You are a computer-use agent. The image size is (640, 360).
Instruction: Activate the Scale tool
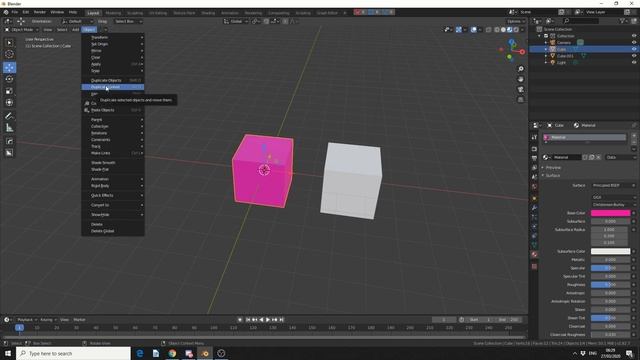click(x=9, y=91)
